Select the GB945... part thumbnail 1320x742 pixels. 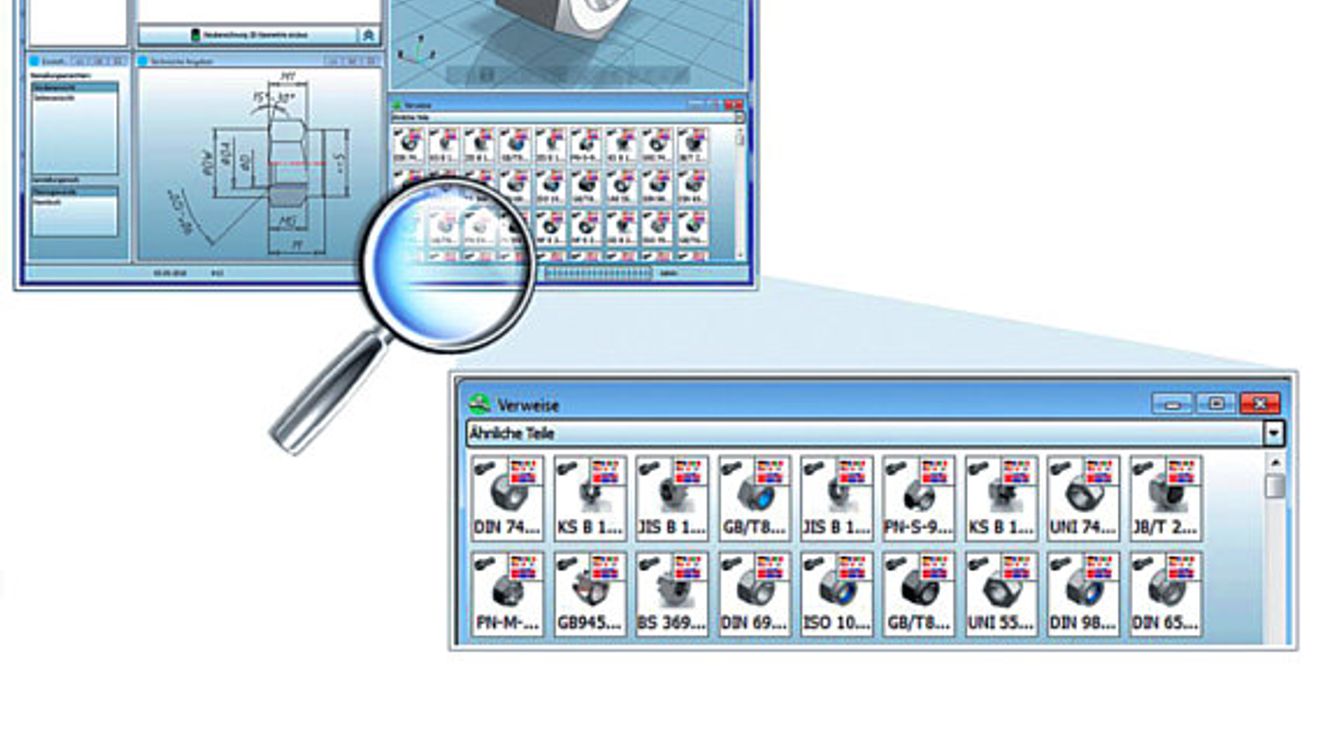click(x=590, y=594)
